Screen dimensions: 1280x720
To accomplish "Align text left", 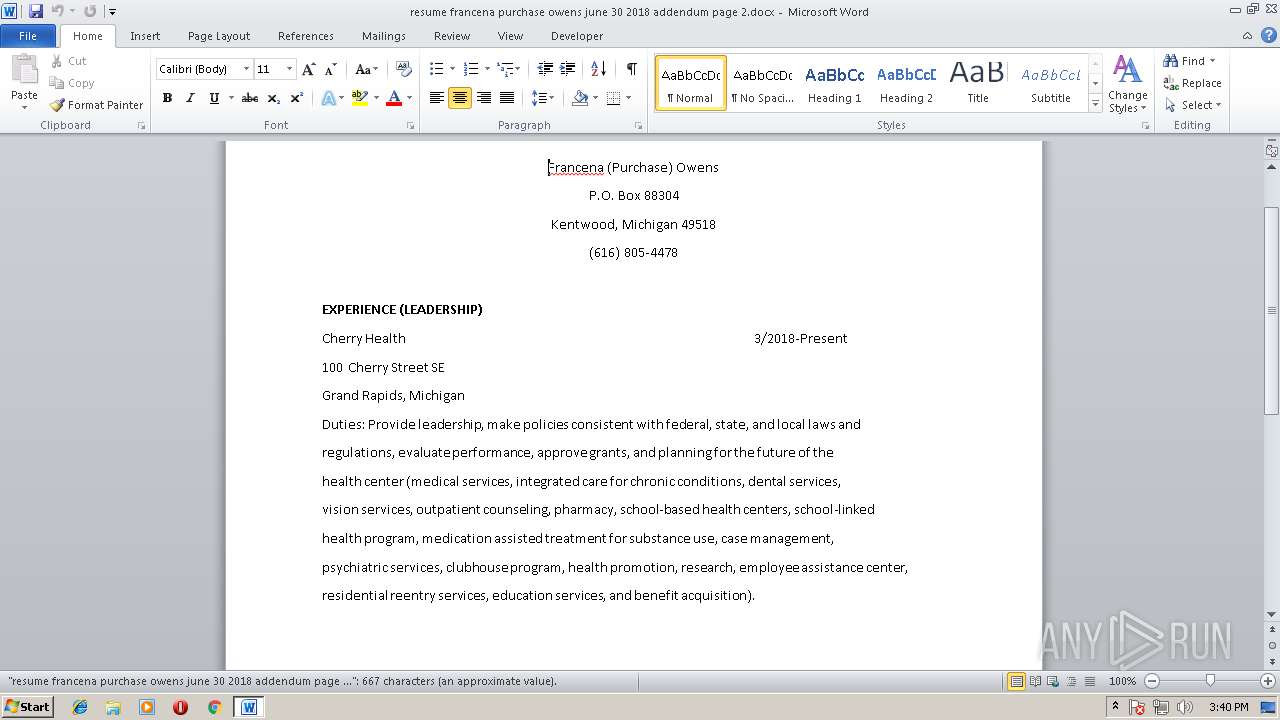I will coord(437,98).
